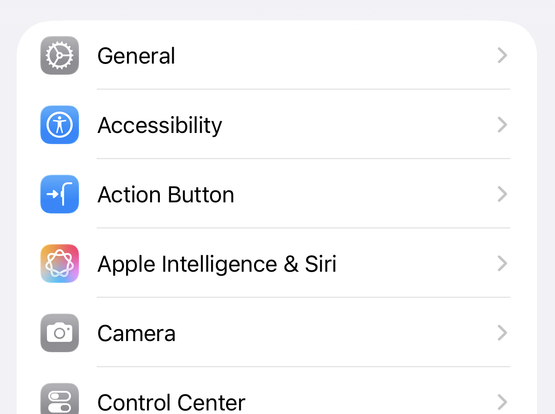Open the Camera settings label
Viewport: 555px width, 414px height.
(x=136, y=334)
